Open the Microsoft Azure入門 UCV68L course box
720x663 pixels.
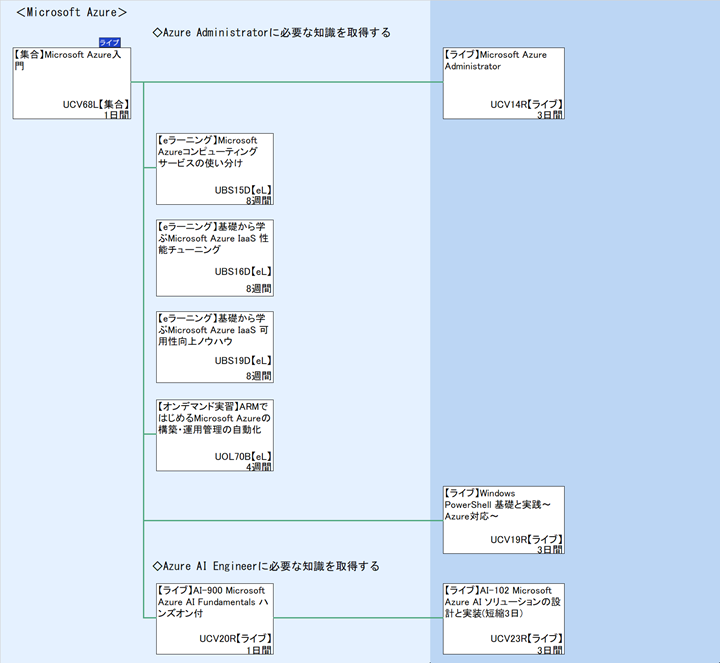[x=72, y=83]
